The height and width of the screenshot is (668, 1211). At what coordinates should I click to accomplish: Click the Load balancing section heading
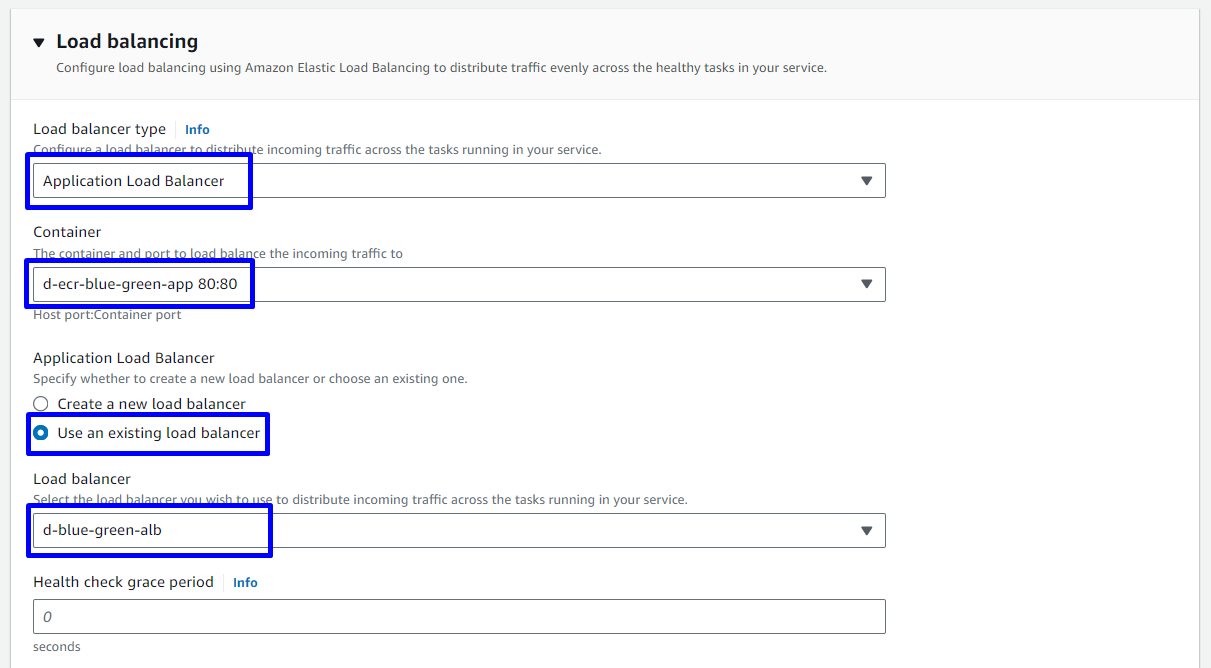[x=127, y=41]
